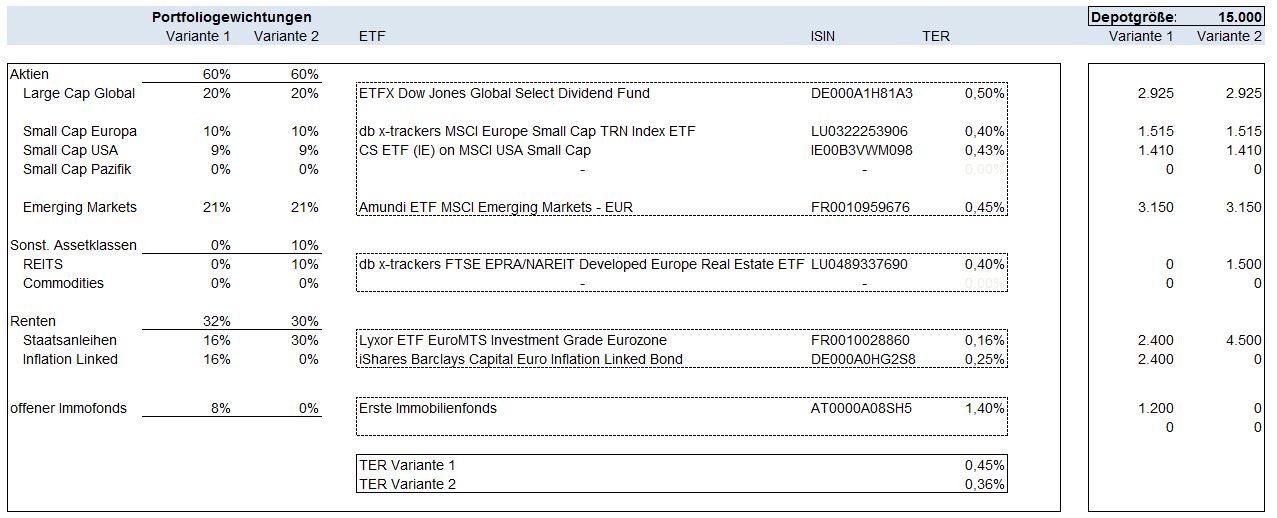Click the Lyxor ETF EuroMTS Investment Grade cell
1277x518 pixels.
[512, 340]
